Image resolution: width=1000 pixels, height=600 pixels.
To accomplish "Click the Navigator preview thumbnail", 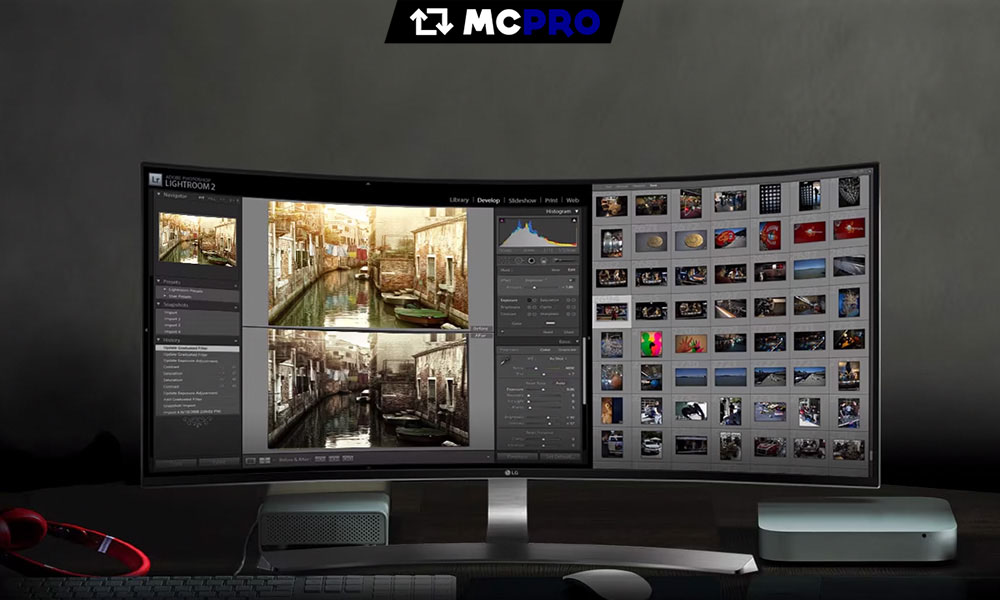I will 197,239.
